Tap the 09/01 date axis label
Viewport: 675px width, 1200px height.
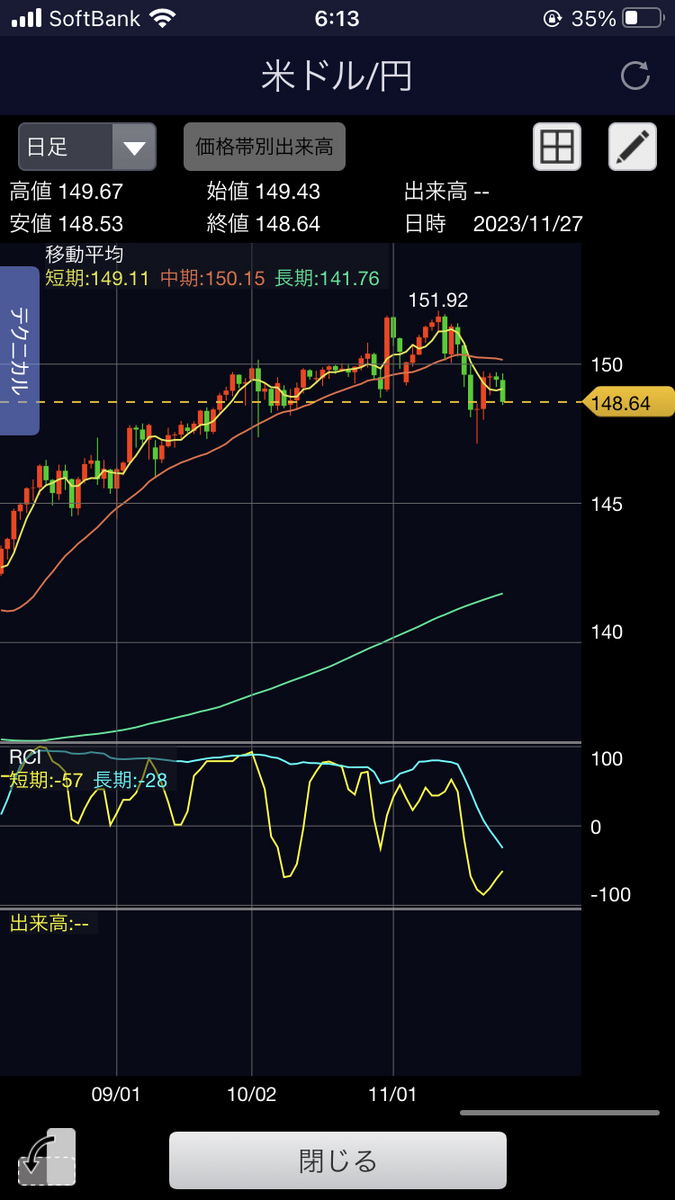(115, 1094)
